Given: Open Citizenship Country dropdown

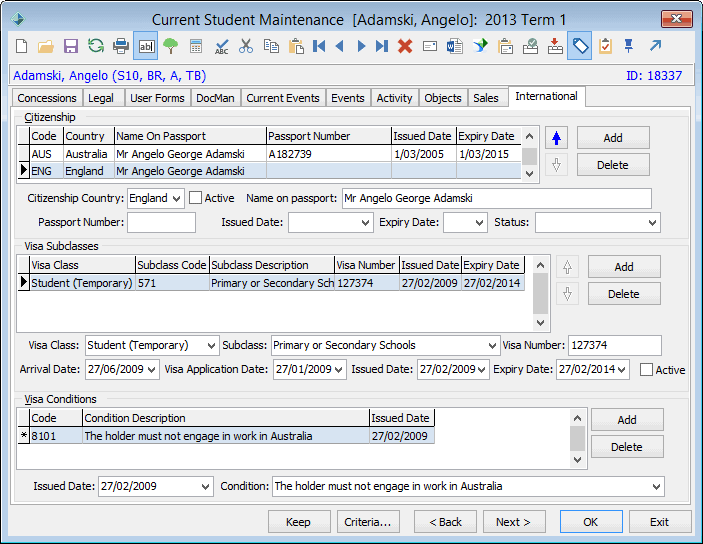Looking at the screenshot, I should pos(177,199).
